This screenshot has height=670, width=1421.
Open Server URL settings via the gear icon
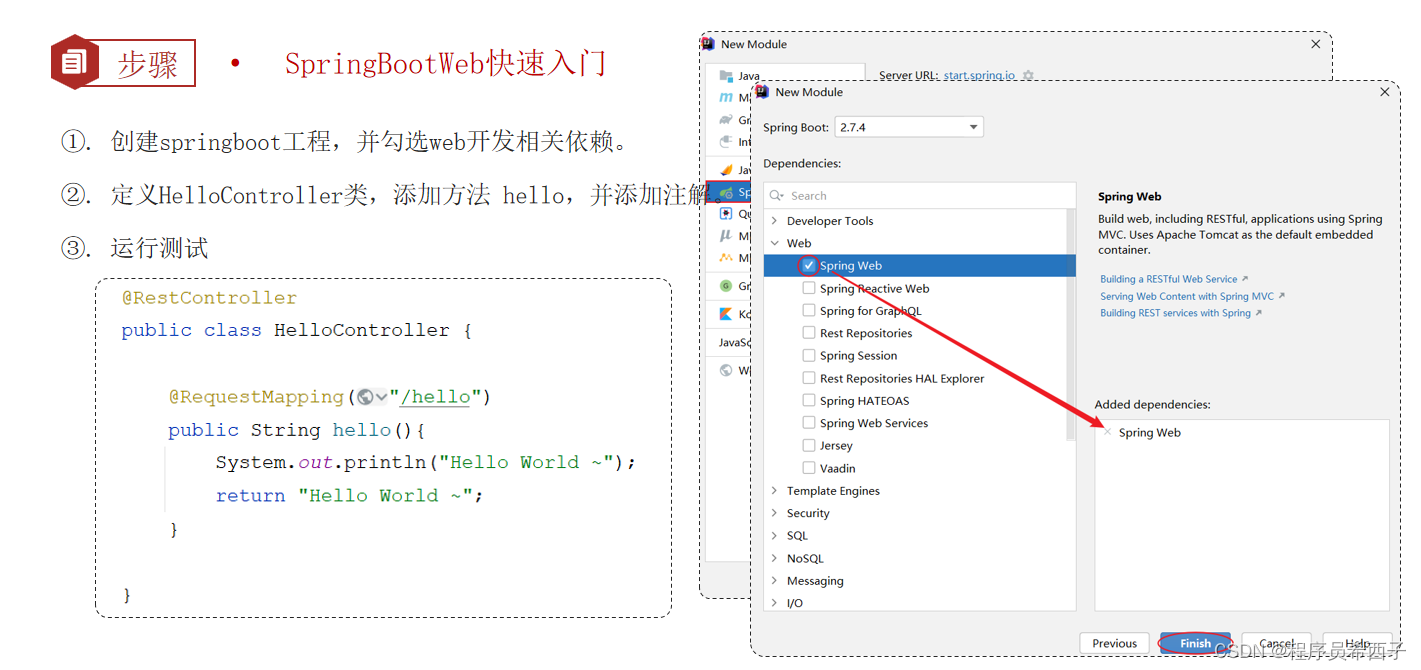point(1028,75)
